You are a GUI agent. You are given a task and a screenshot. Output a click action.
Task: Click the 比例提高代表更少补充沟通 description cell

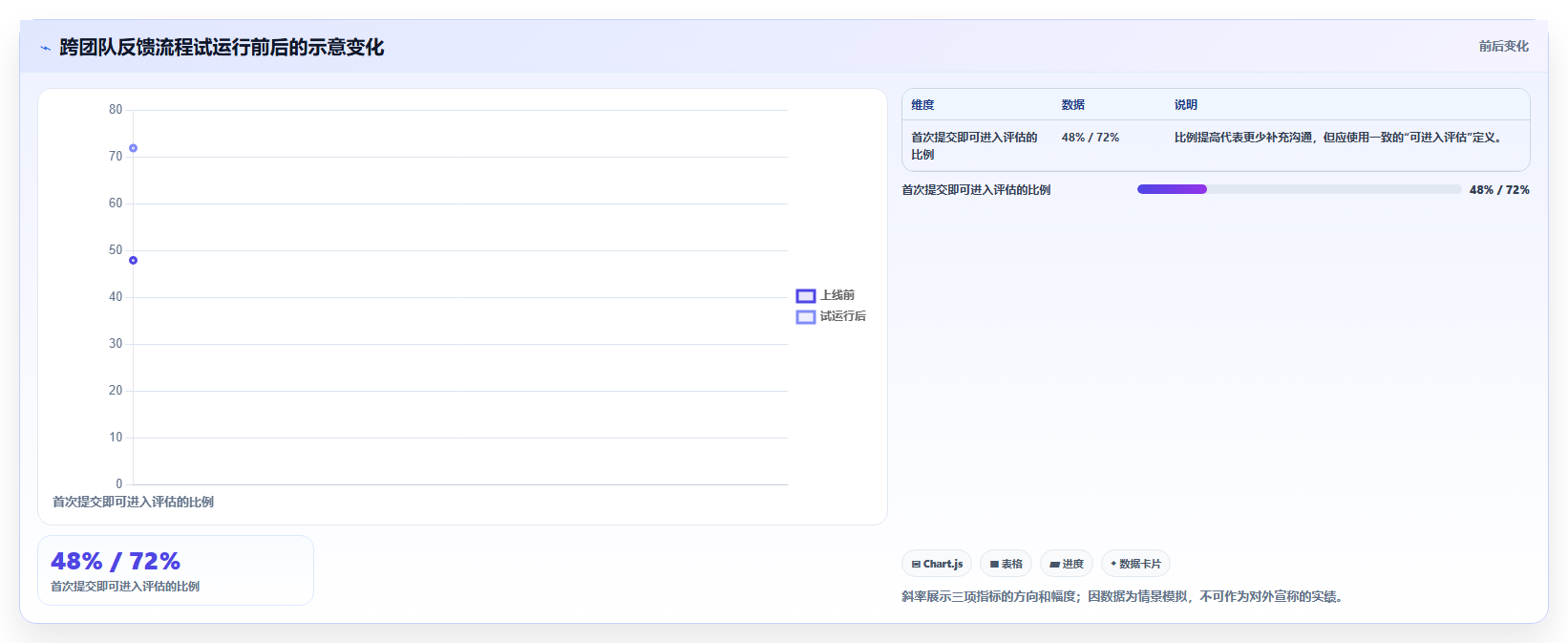tap(1340, 138)
